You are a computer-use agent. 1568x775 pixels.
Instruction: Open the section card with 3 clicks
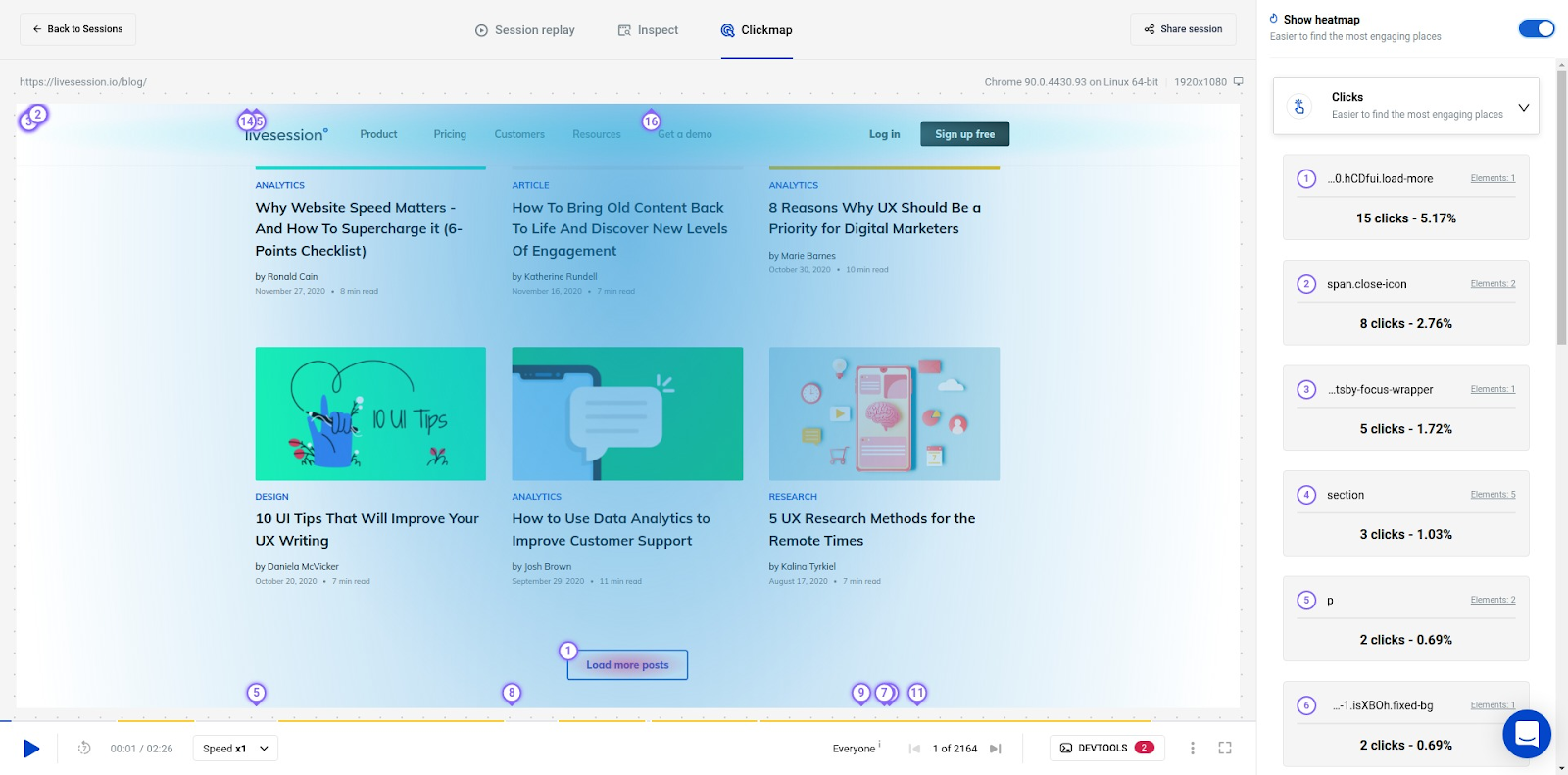pos(1405,513)
